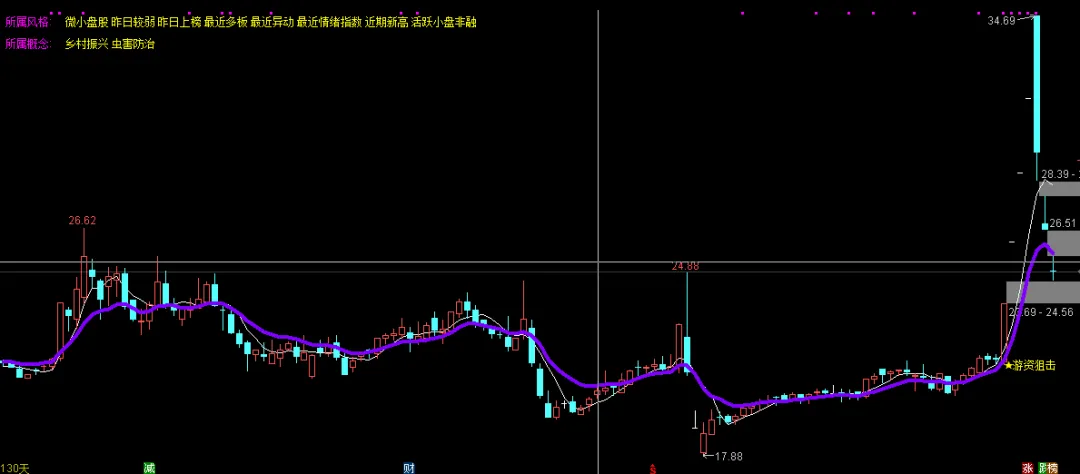The width and height of the screenshot is (1080, 474).
Task: Click the gray gap zone labeled 28.39
Action: click(x=1059, y=189)
